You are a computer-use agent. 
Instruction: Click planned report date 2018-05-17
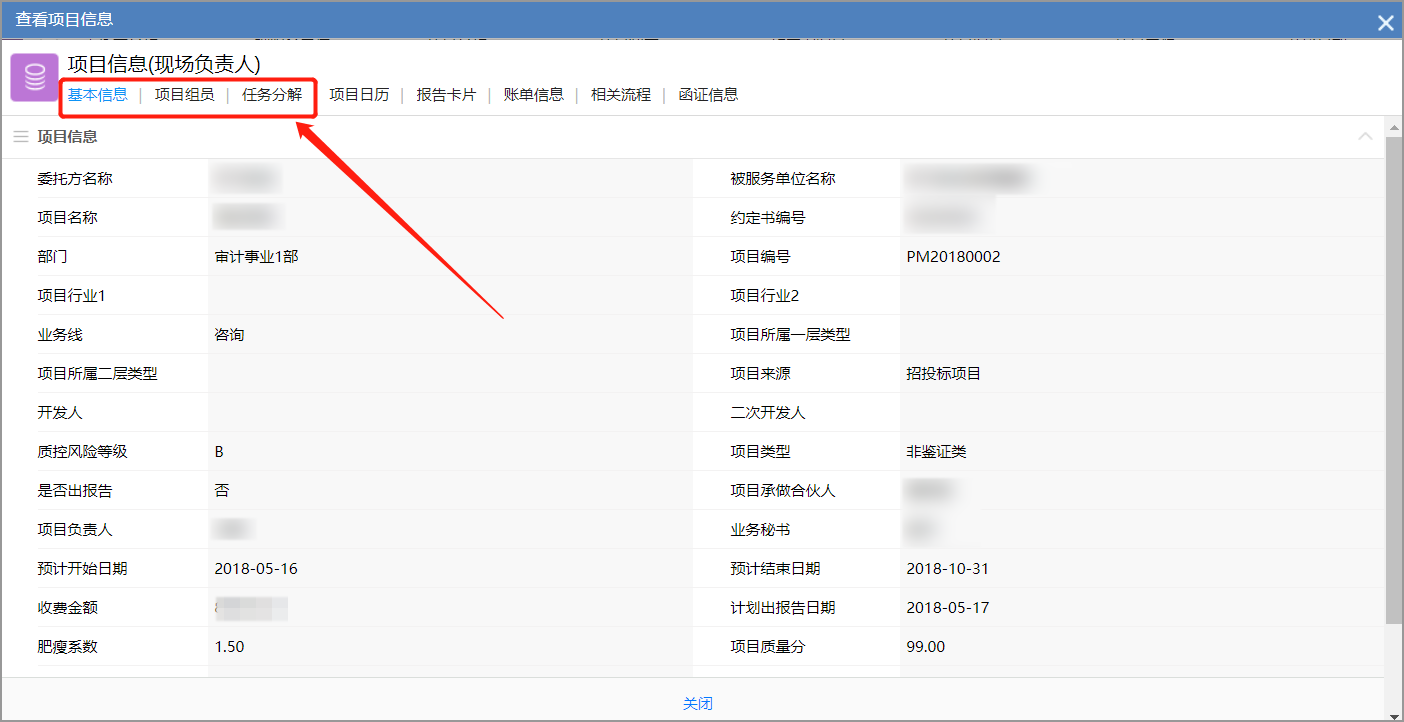[x=947, y=608]
